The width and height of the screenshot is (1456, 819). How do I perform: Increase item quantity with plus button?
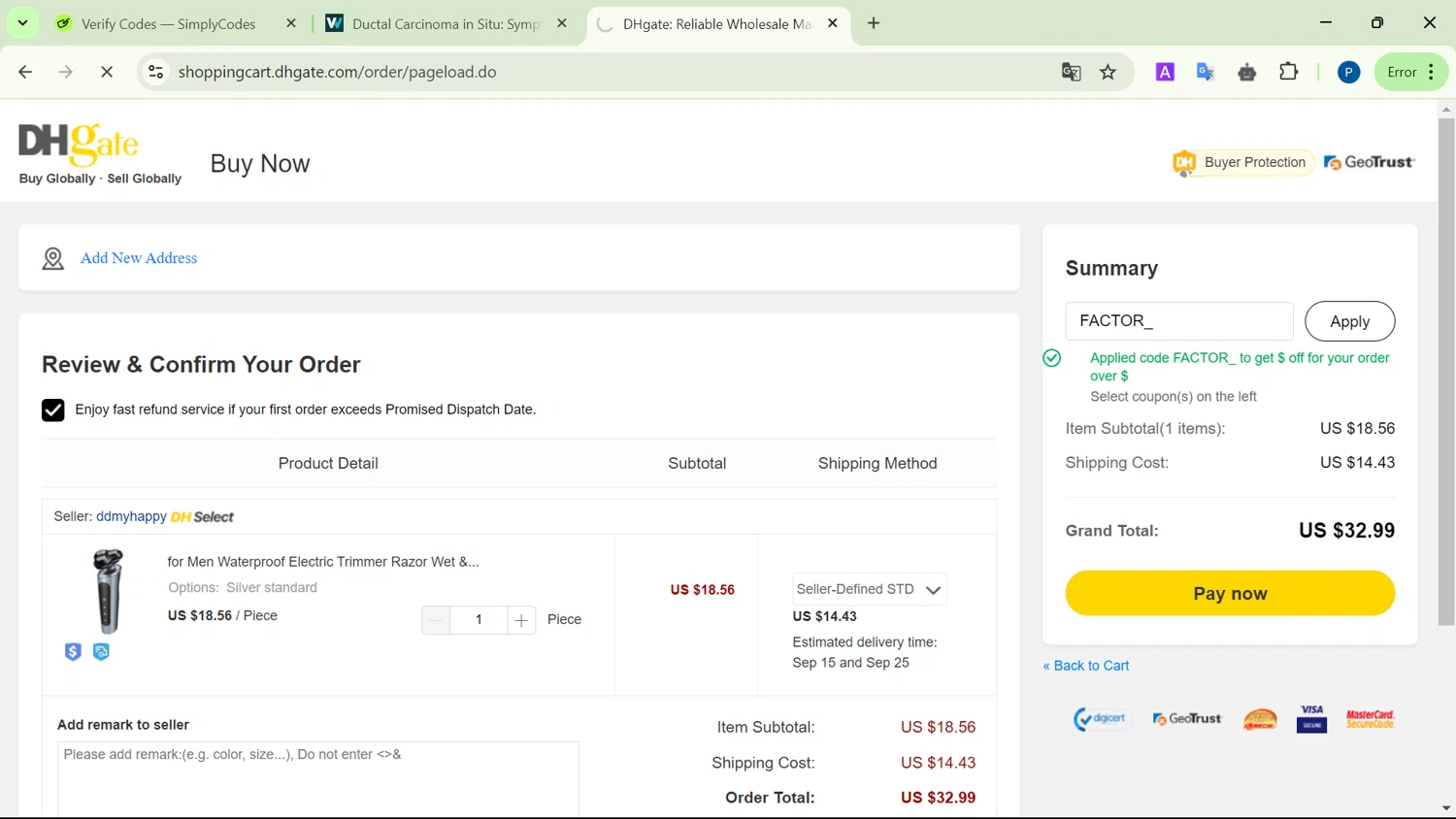[x=521, y=620]
